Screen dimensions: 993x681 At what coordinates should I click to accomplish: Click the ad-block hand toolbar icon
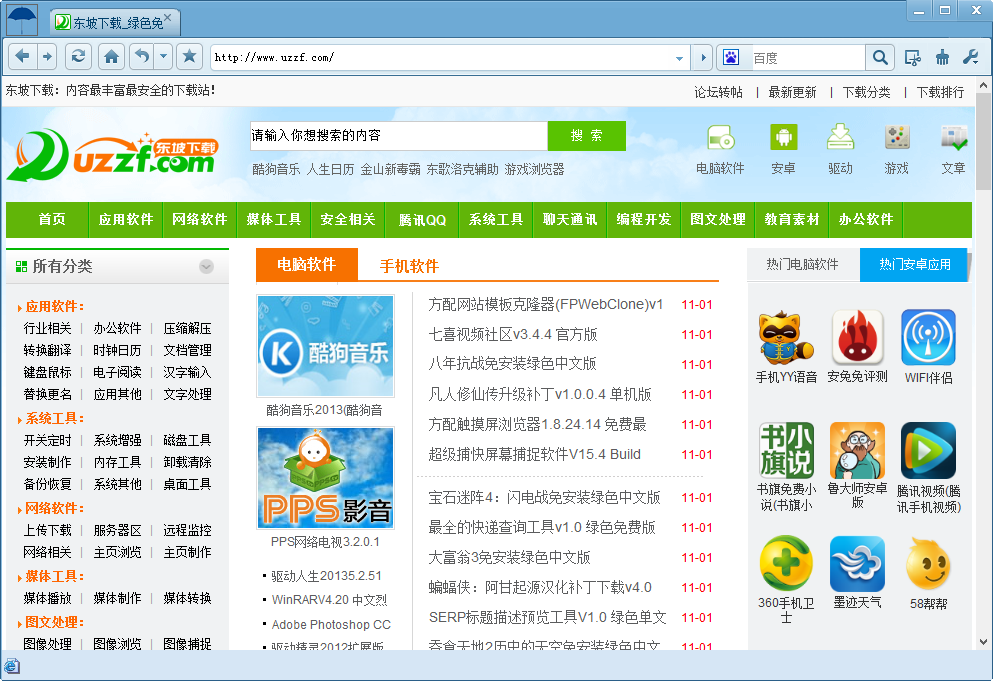click(x=942, y=58)
